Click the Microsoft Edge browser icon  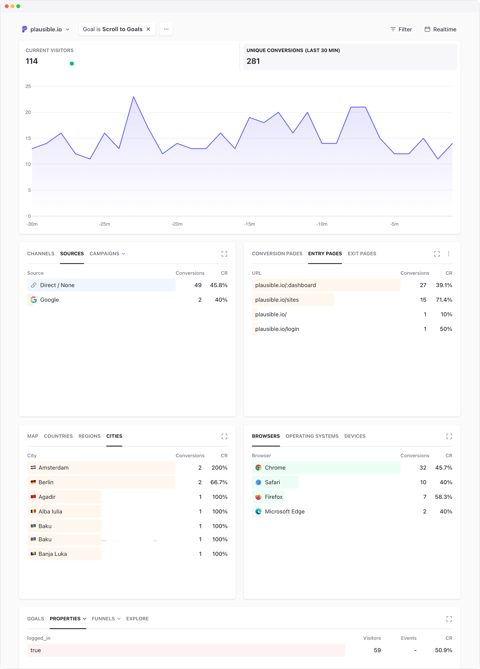tap(258, 511)
